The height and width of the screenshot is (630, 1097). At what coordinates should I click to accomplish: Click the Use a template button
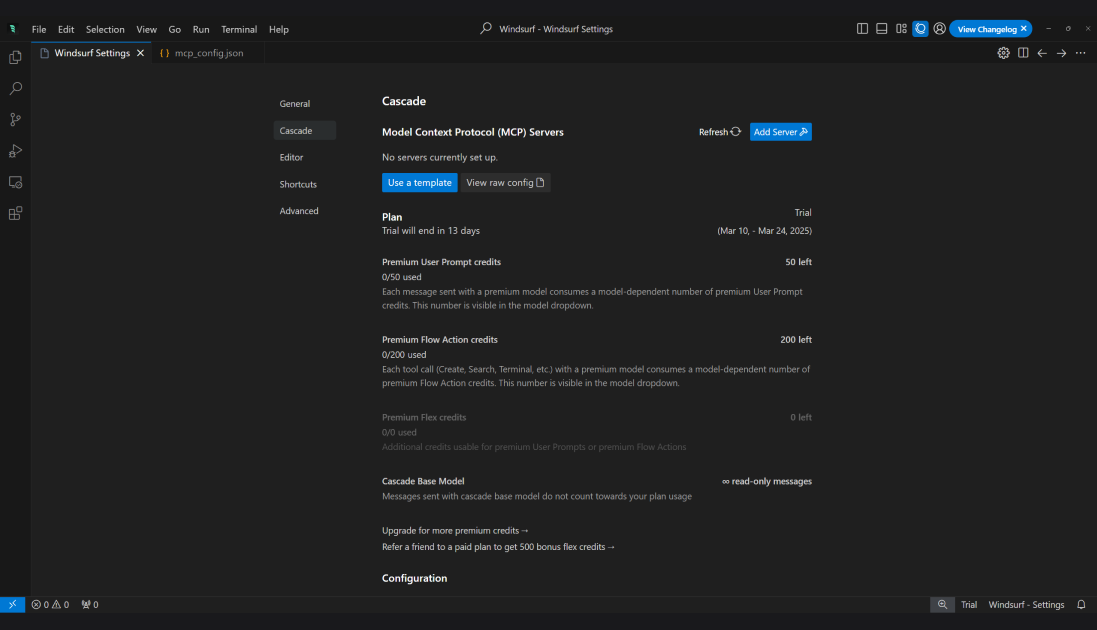tap(420, 183)
